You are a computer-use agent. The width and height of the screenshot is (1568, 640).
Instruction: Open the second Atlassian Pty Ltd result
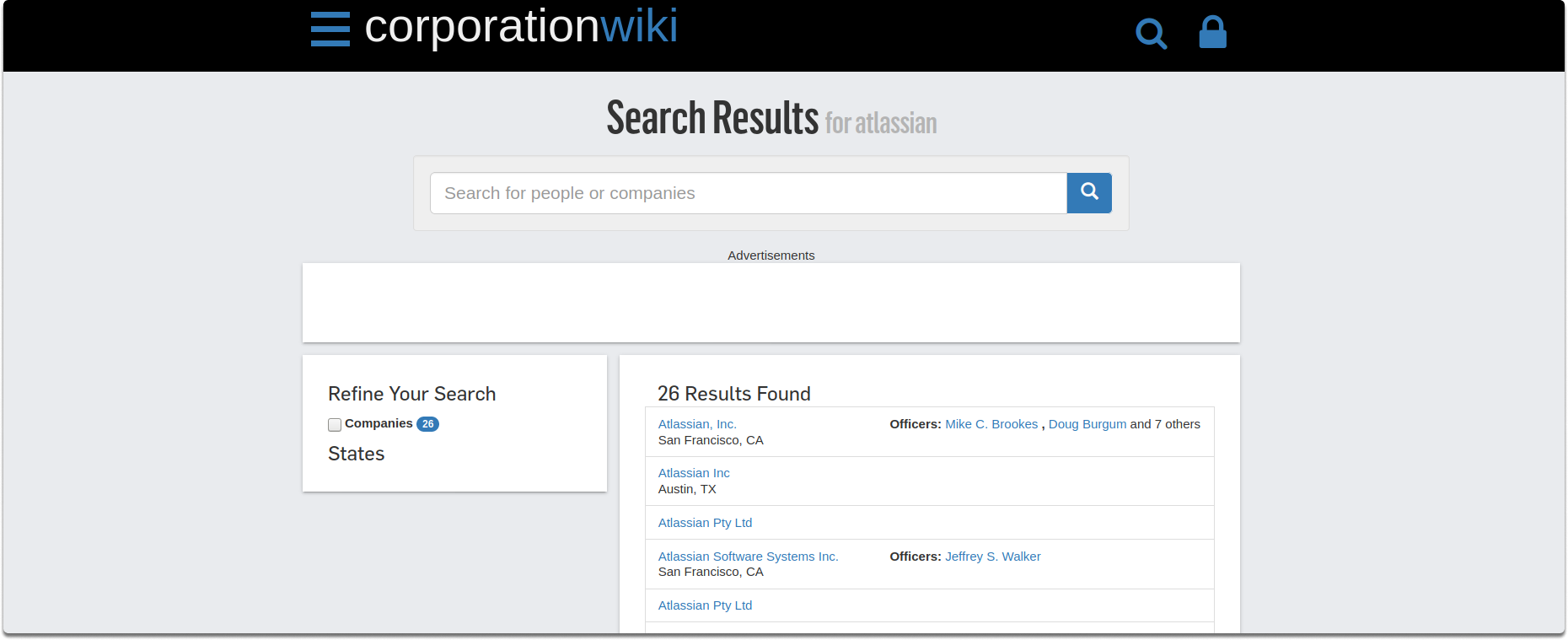705,605
